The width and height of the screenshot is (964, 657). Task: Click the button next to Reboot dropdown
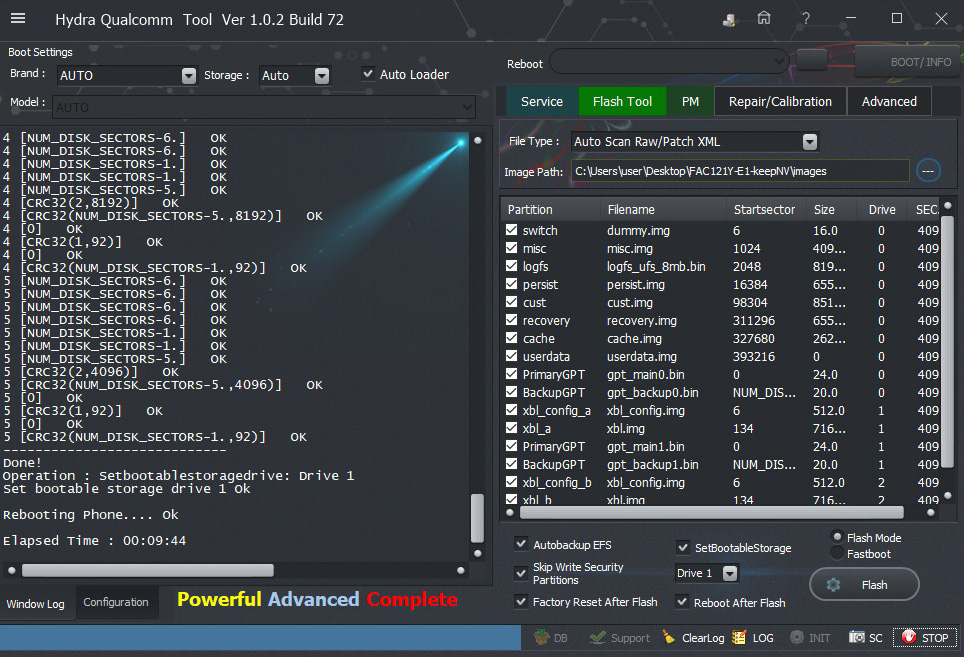pyautogui.click(x=812, y=60)
